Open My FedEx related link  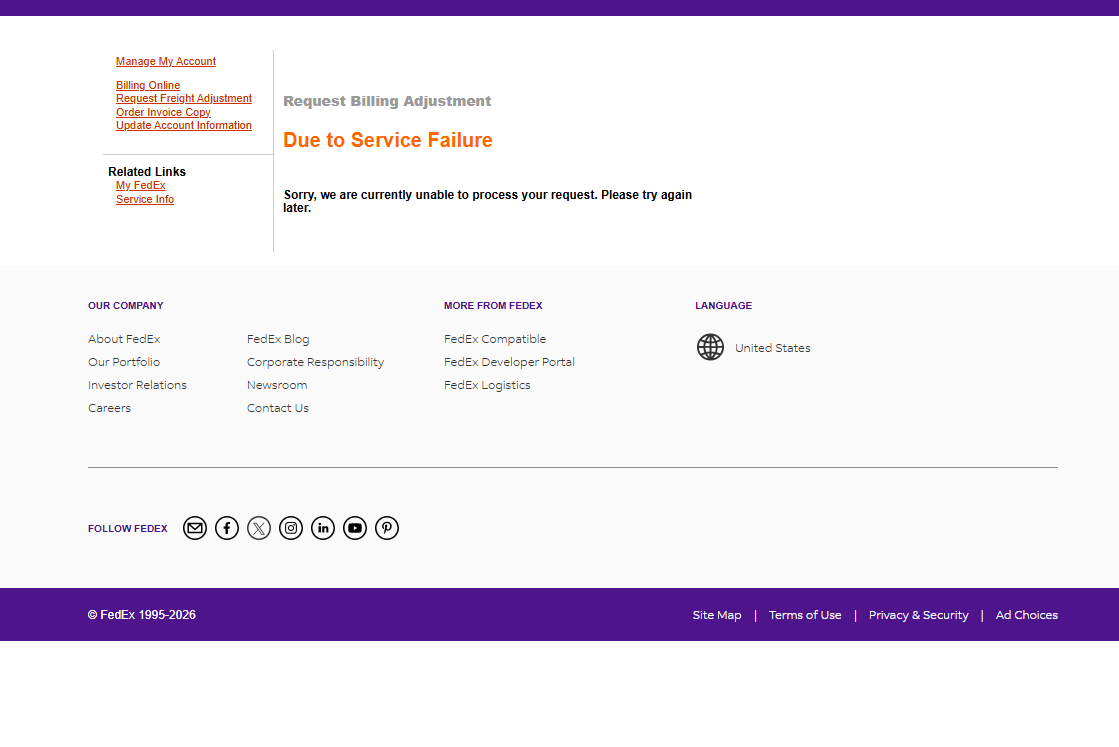[141, 186]
